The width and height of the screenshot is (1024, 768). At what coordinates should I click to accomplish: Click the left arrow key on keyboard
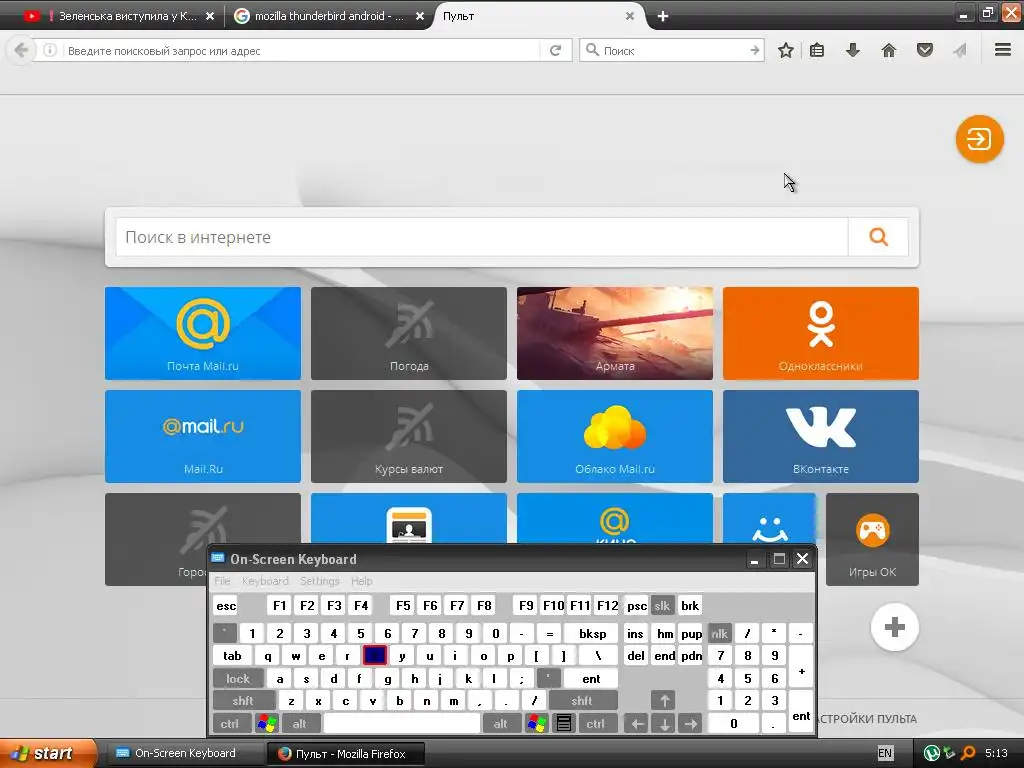637,724
